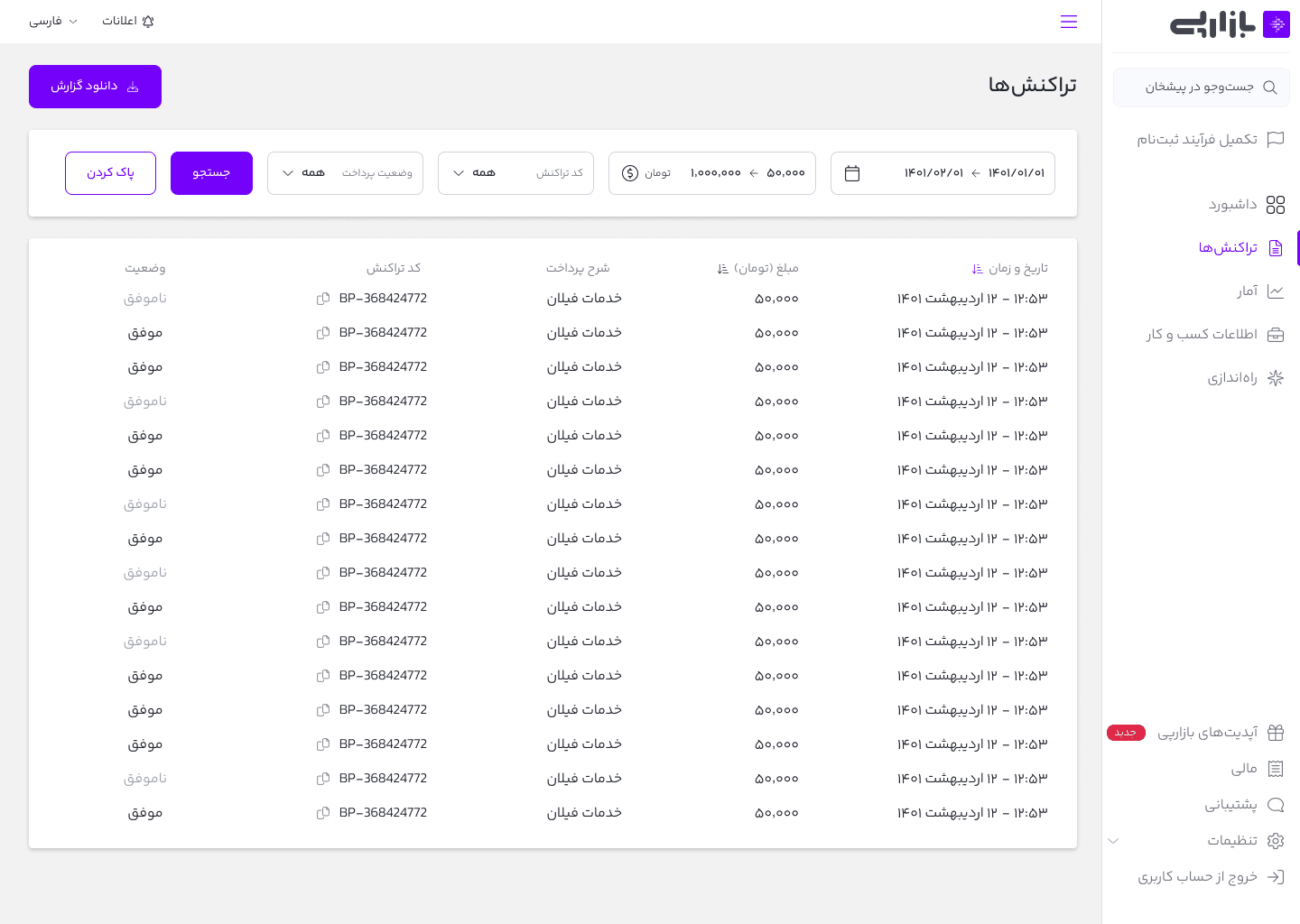Click the وضعیت column header
The height and width of the screenshot is (924, 1300).
coord(145,269)
